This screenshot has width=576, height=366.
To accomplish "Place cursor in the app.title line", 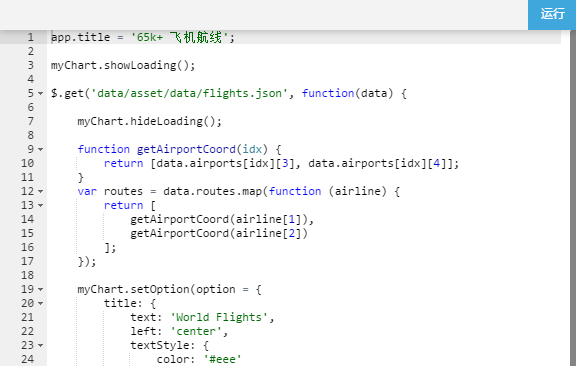I will click(306, 37).
